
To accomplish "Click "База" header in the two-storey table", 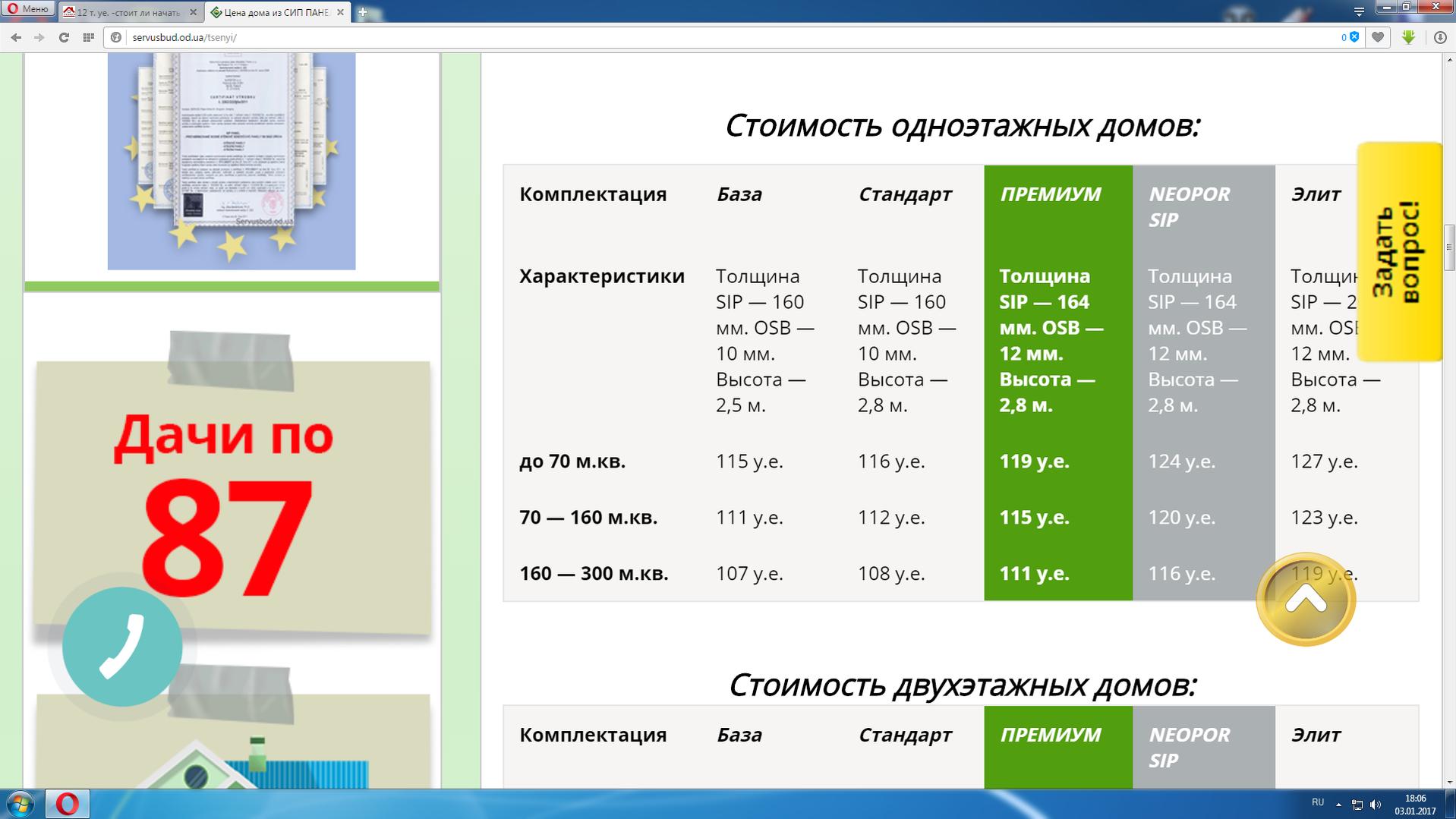I will coord(739,735).
